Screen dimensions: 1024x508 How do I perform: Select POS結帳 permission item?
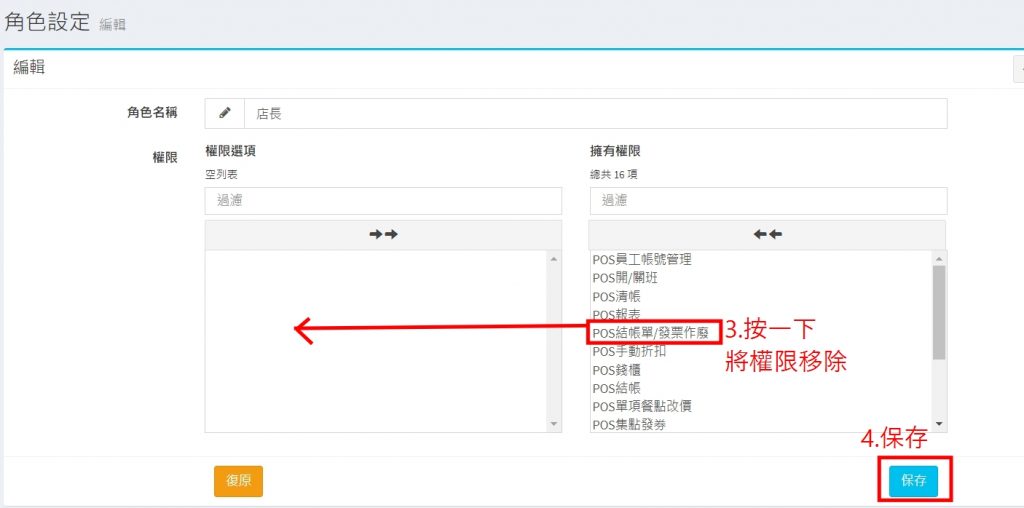(x=616, y=388)
